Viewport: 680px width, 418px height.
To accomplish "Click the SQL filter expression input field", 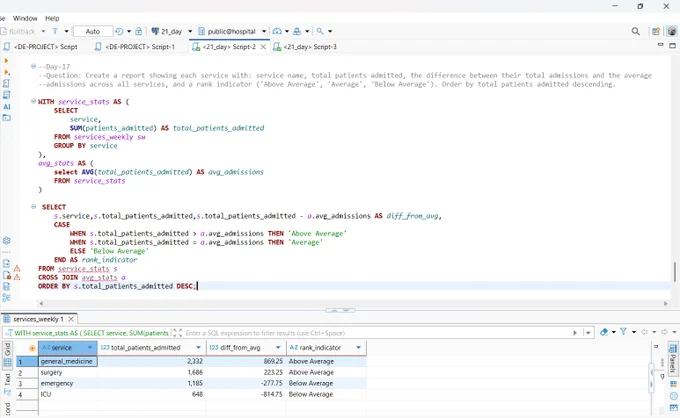I will coord(377,333).
